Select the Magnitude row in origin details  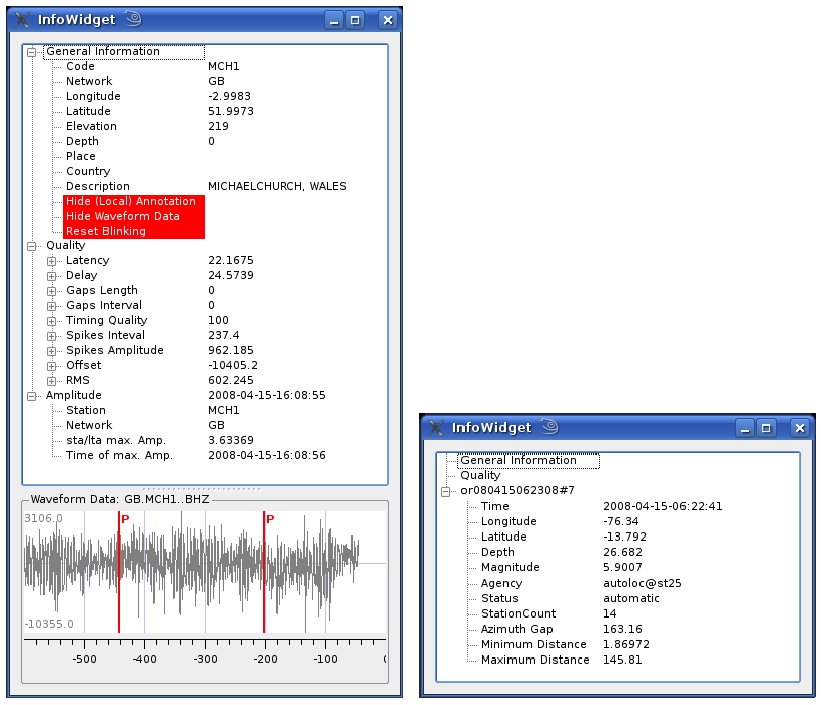[510, 567]
